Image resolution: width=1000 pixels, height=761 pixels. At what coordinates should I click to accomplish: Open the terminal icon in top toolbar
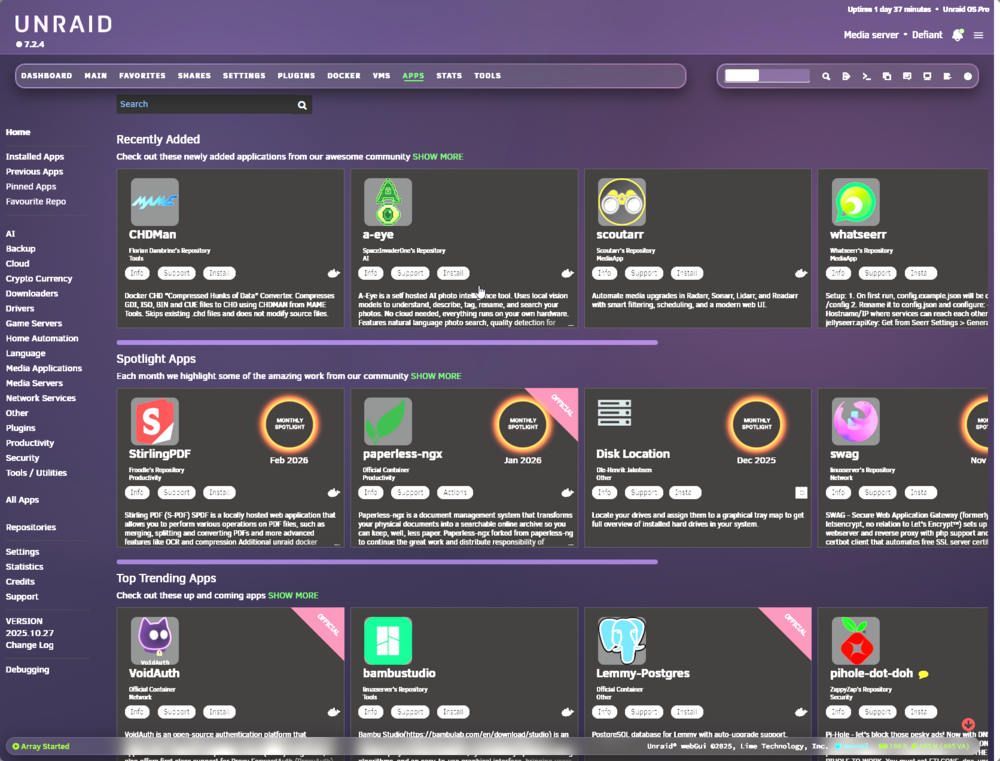pos(866,76)
